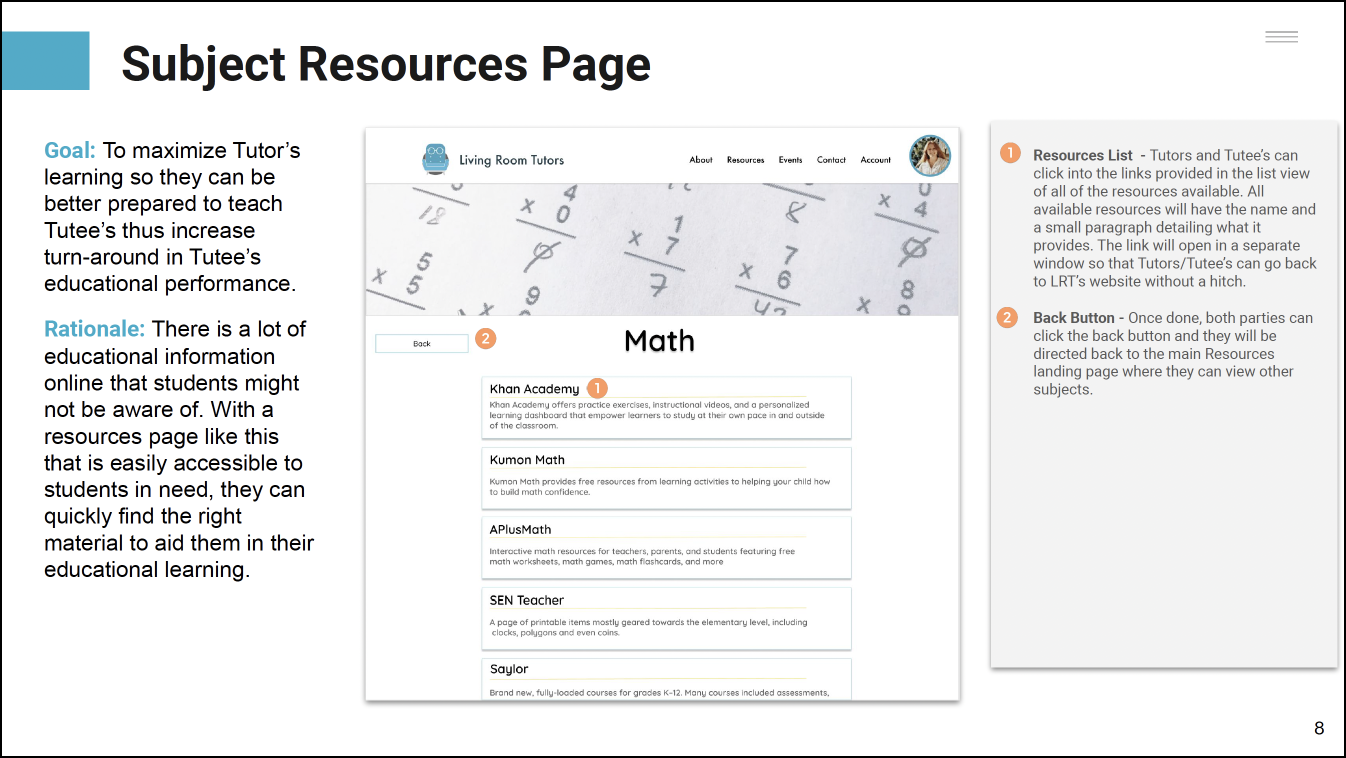Open the Account menu item
Viewport: 1346px width, 758px height.
pyautogui.click(x=875, y=160)
